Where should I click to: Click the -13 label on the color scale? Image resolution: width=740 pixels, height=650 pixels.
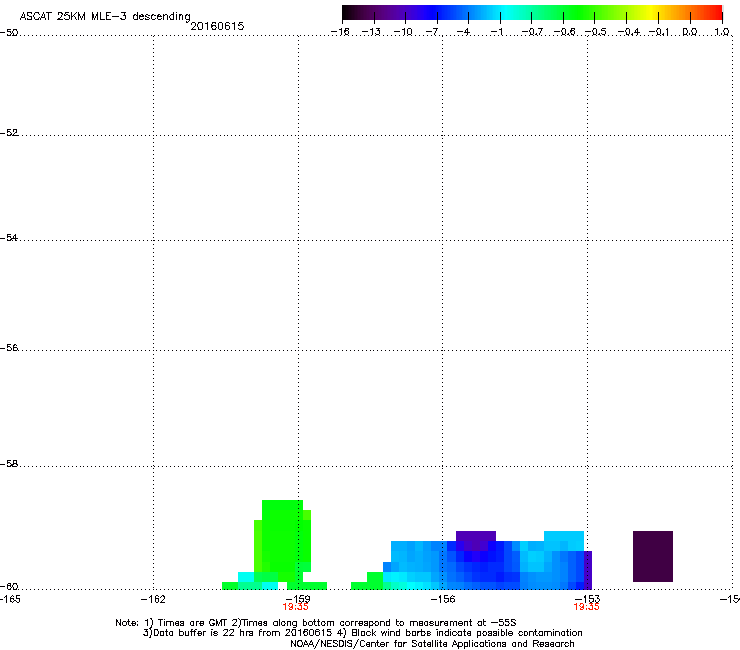coord(371,32)
